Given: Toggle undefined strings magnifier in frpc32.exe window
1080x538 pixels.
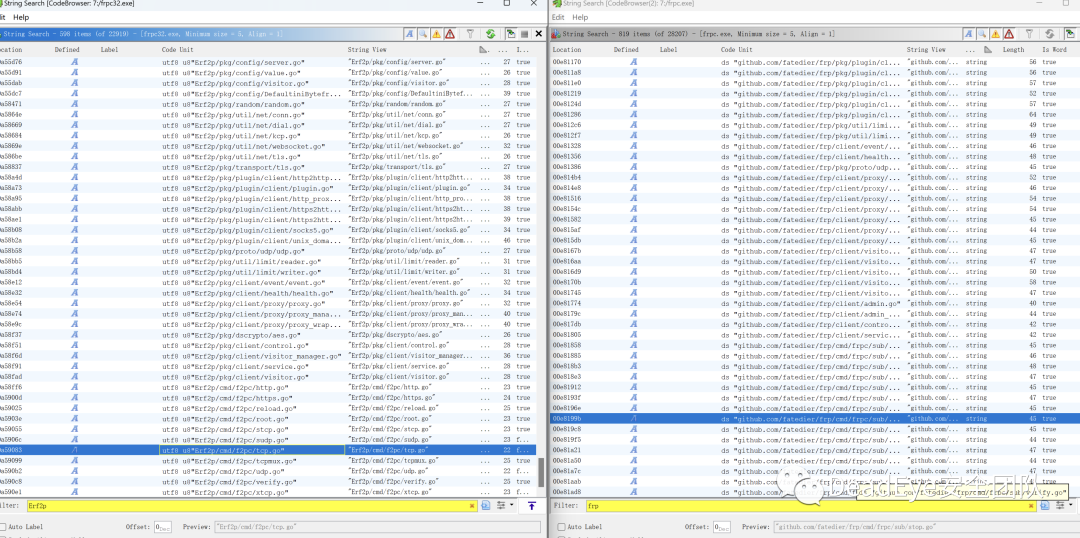Looking at the screenshot, I should coord(423,33).
